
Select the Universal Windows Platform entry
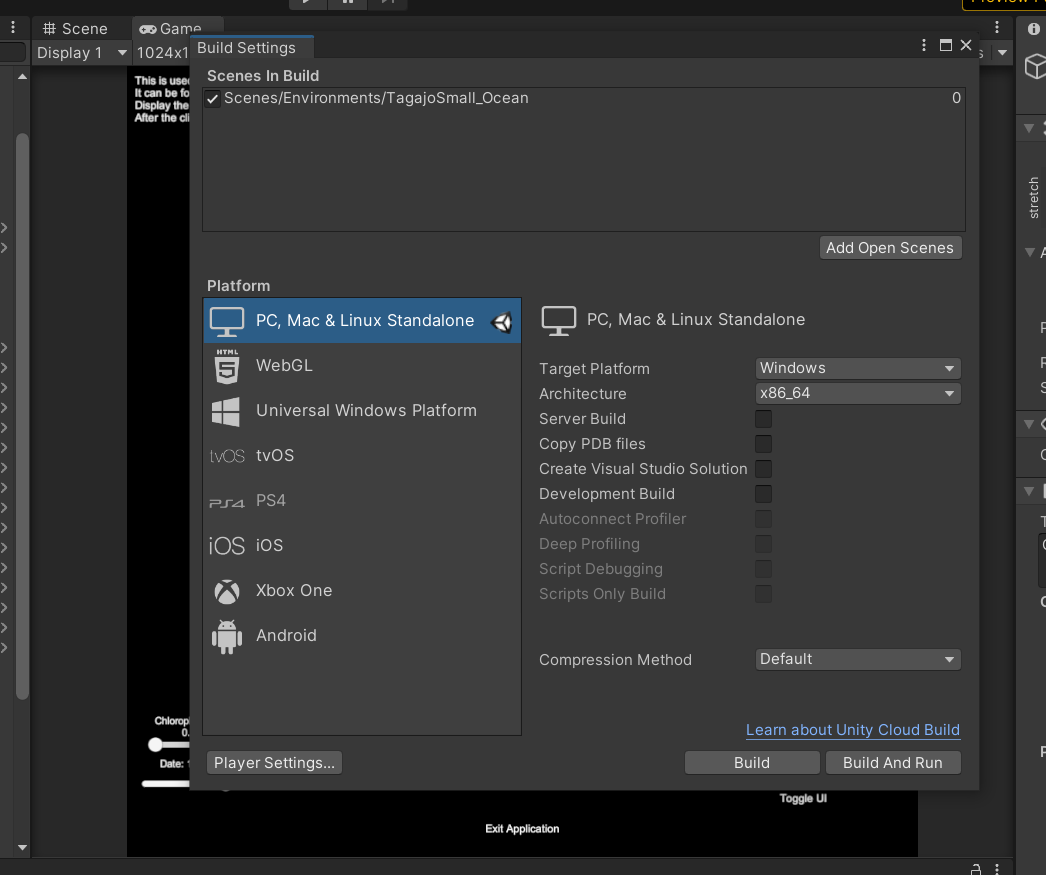point(362,410)
